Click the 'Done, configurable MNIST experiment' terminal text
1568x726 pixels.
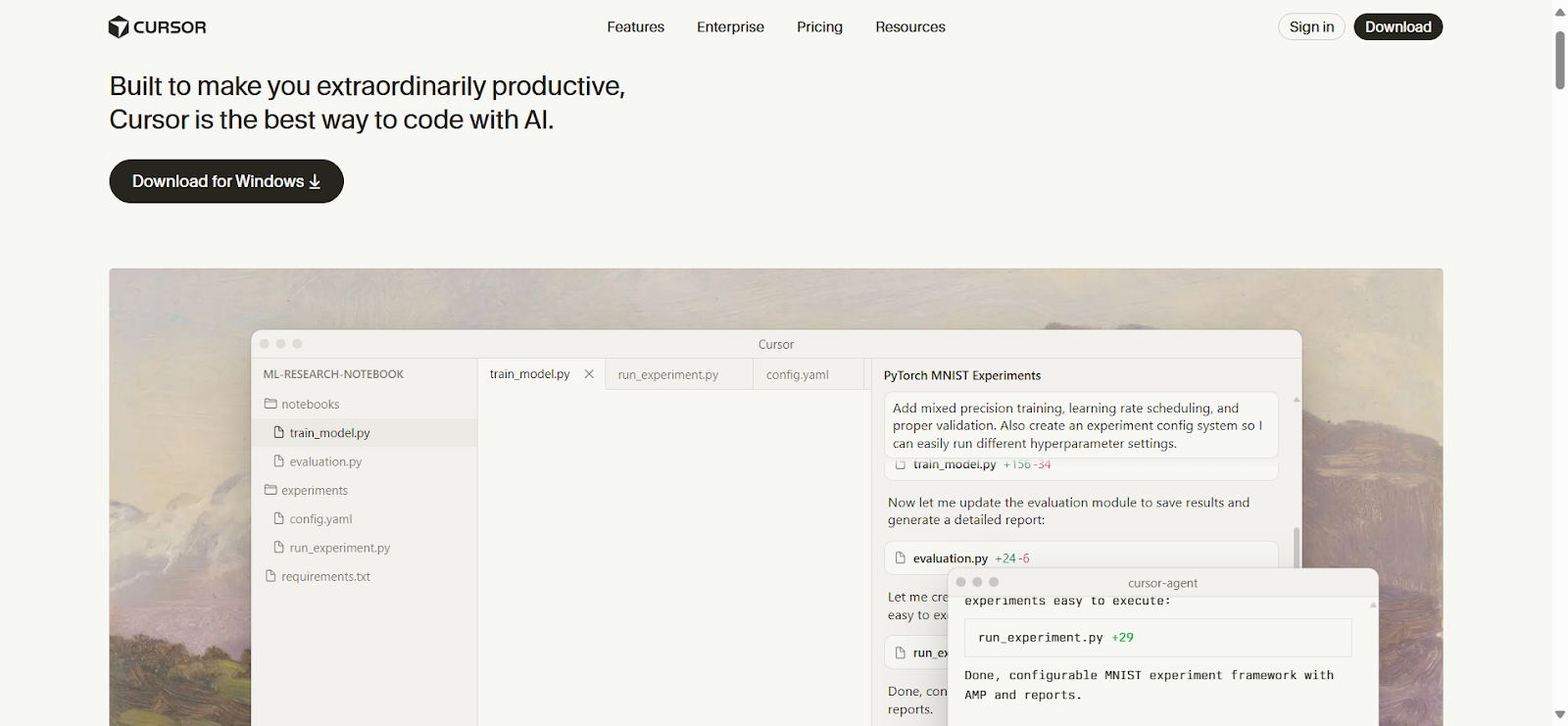[x=1149, y=685]
